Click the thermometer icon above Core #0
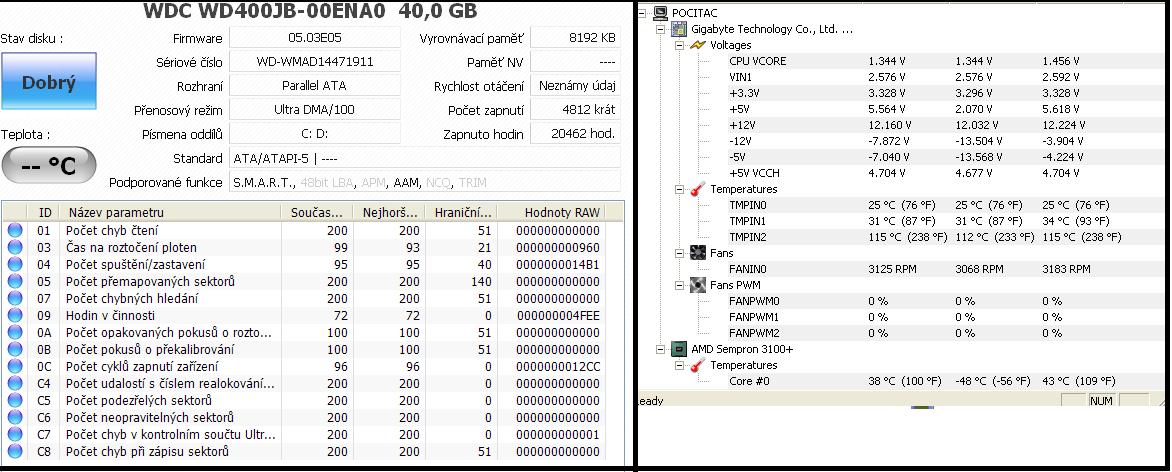 (x=697, y=365)
